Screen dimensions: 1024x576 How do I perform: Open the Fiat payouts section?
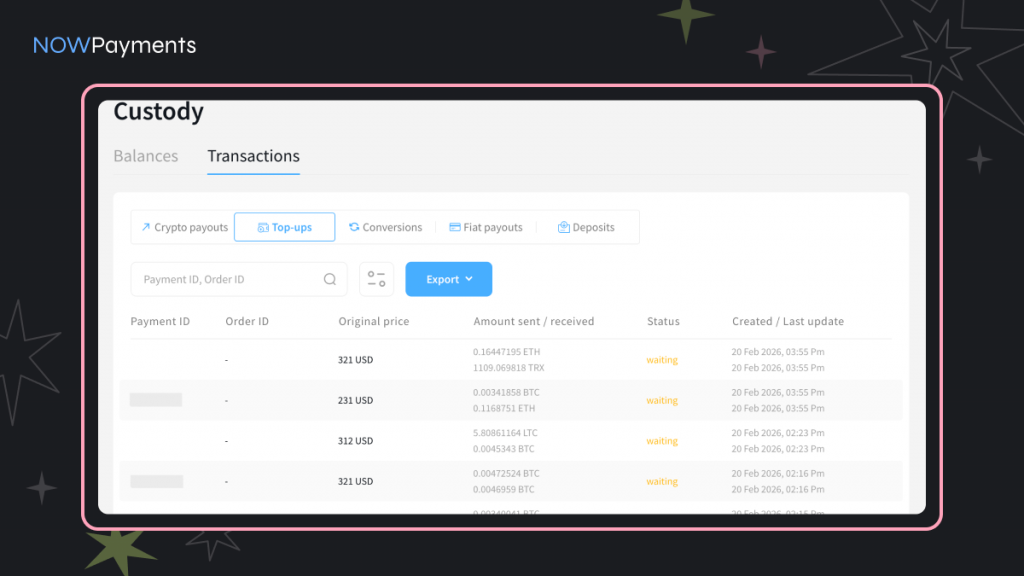[491, 228]
